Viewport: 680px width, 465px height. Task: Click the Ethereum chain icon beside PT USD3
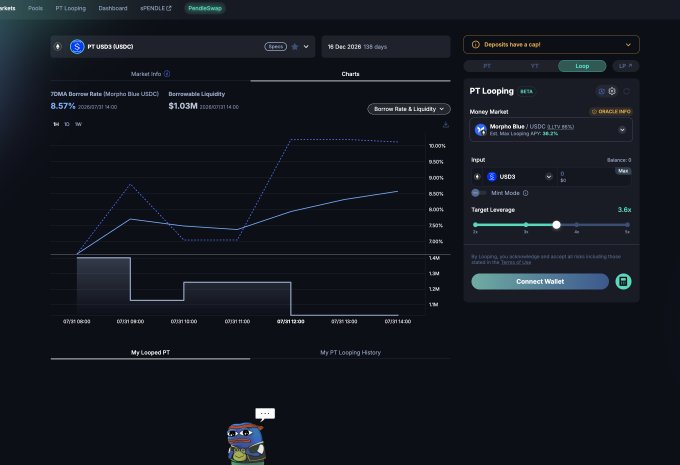pos(58,46)
